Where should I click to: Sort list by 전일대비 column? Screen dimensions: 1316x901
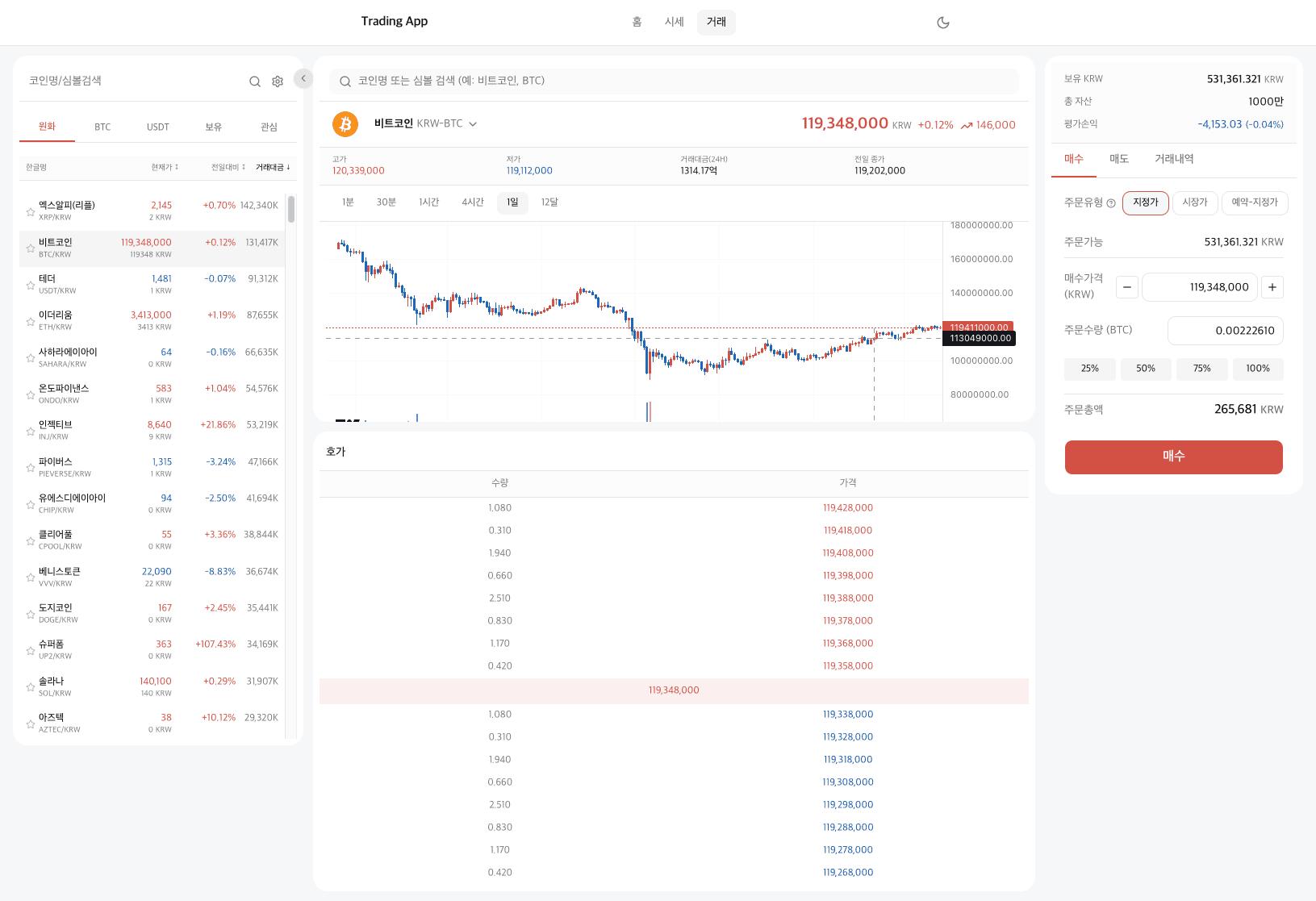(228, 168)
